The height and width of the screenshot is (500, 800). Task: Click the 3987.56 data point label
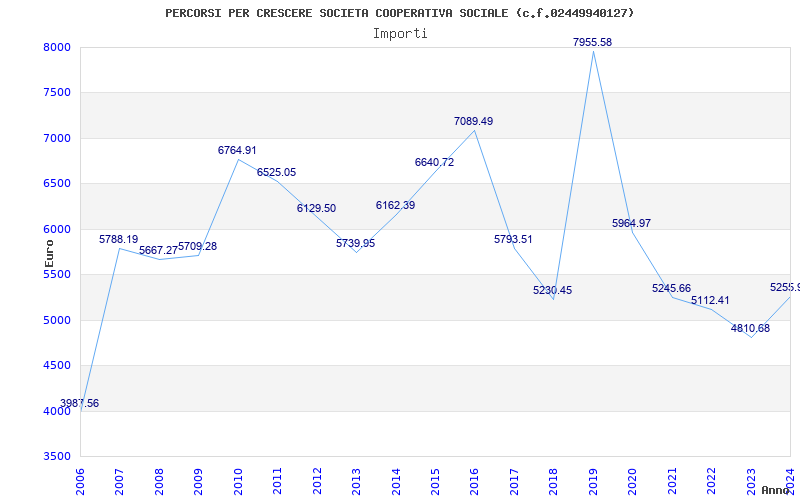coord(80,404)
